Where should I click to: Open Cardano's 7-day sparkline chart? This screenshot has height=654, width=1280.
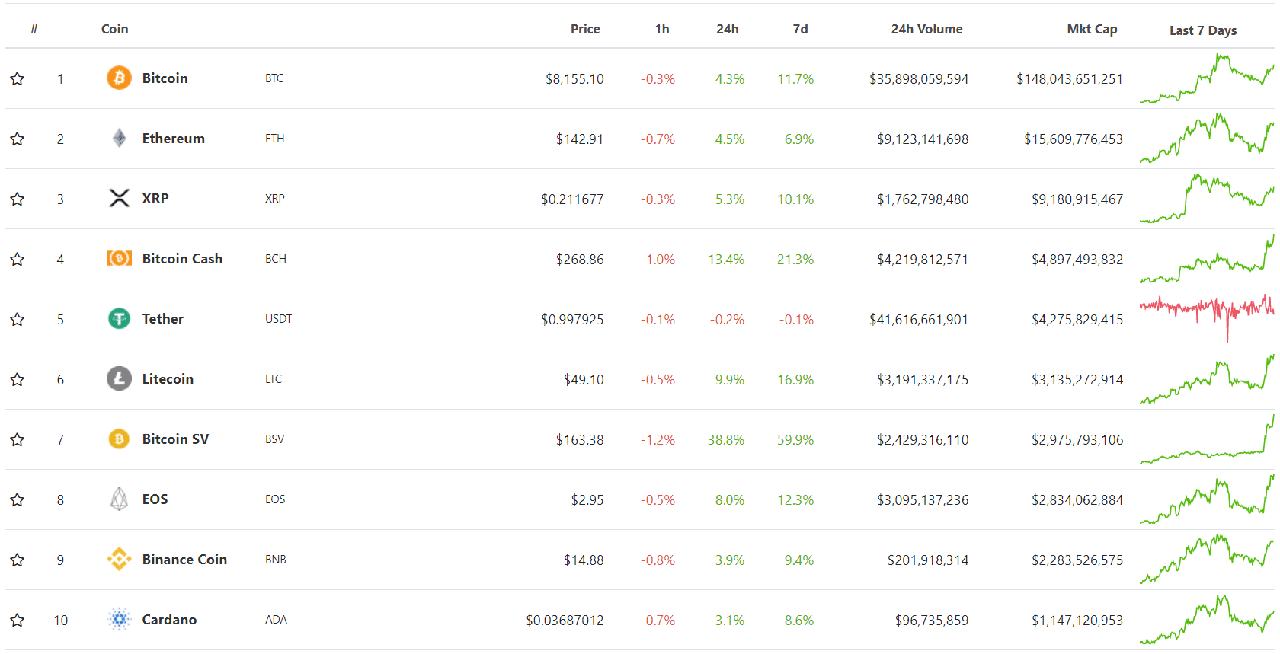point(1207,620)
